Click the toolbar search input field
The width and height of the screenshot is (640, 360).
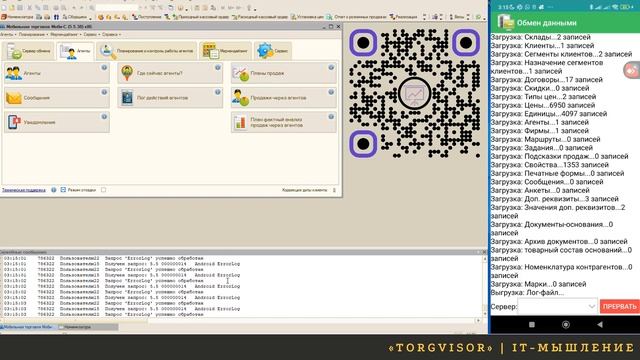pos(117,8)
